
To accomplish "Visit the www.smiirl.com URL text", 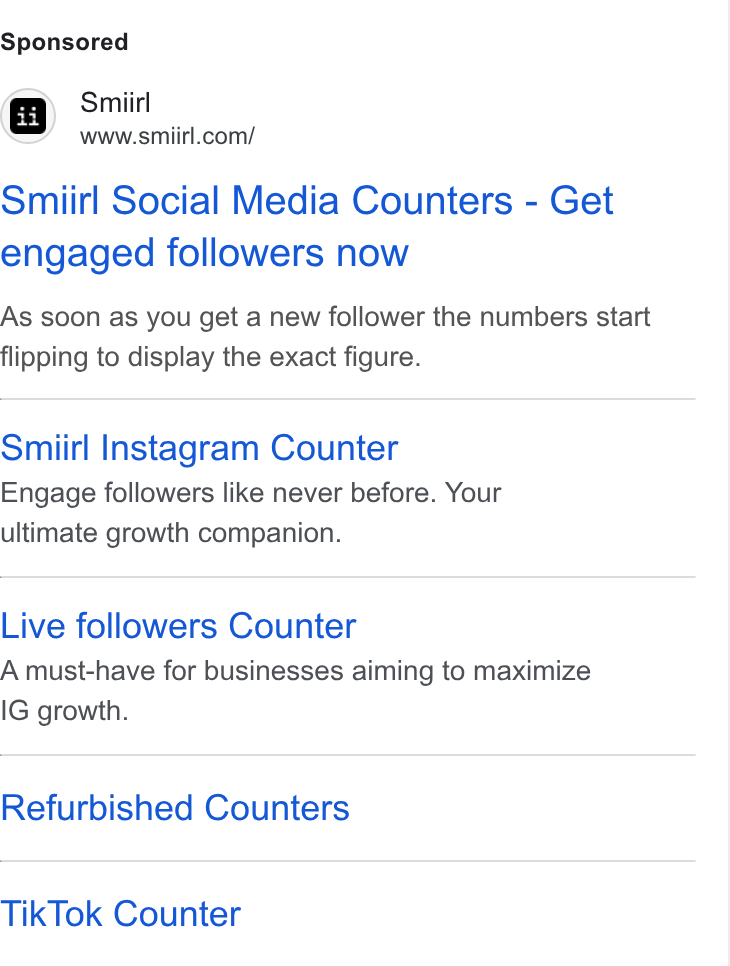I will pos(167,136).
